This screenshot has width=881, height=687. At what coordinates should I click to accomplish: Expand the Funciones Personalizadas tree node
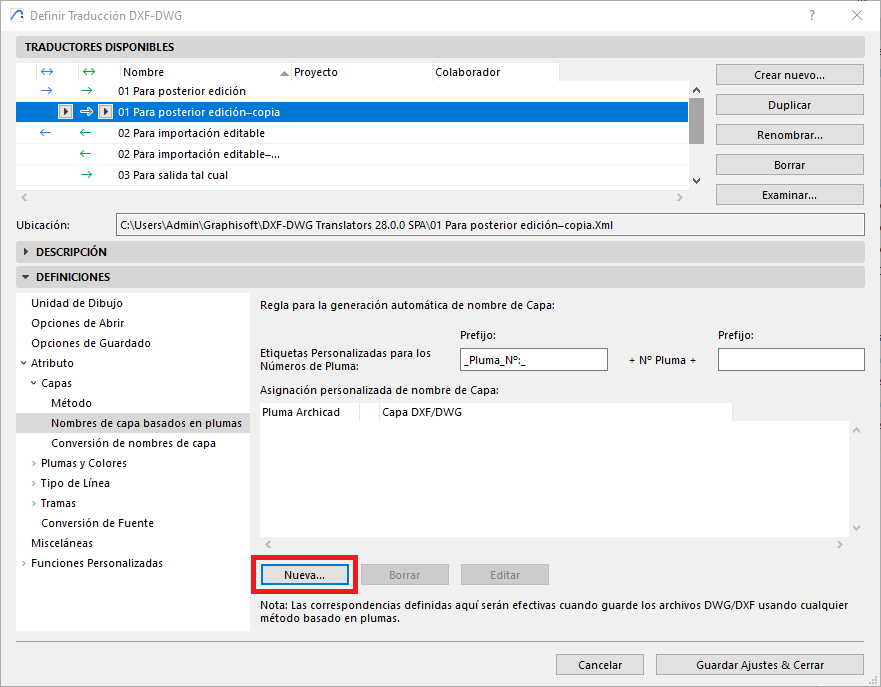point(24,563)
